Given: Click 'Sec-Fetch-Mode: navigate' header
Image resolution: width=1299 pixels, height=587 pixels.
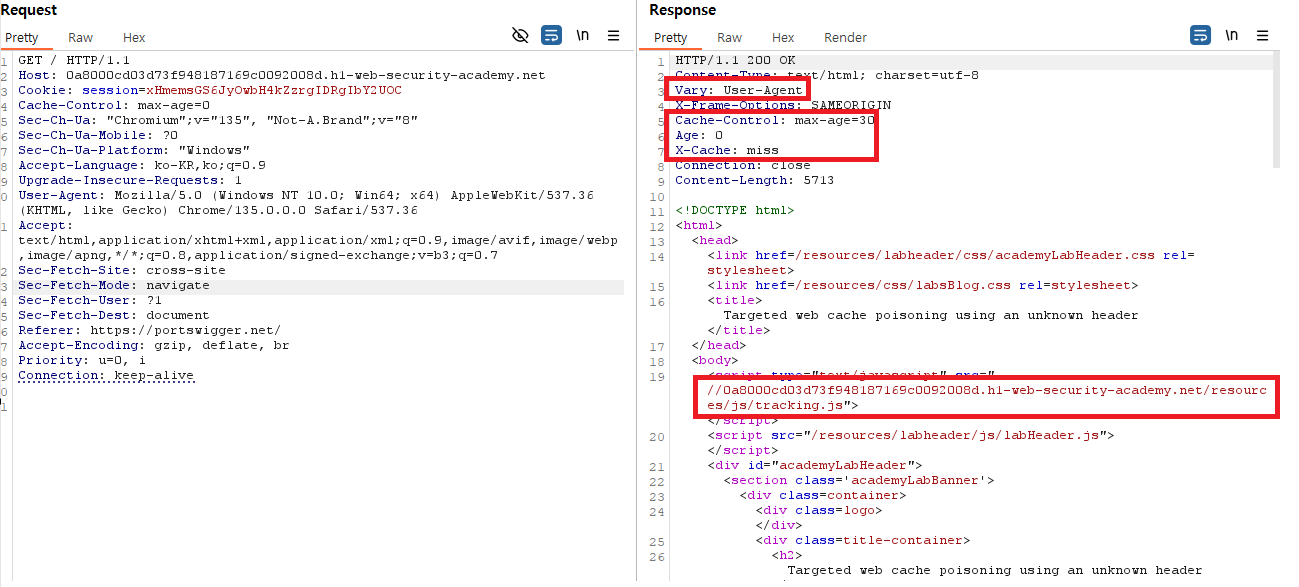Looking at the screenshot, I should pyautogui.click(x=114, y=285).
